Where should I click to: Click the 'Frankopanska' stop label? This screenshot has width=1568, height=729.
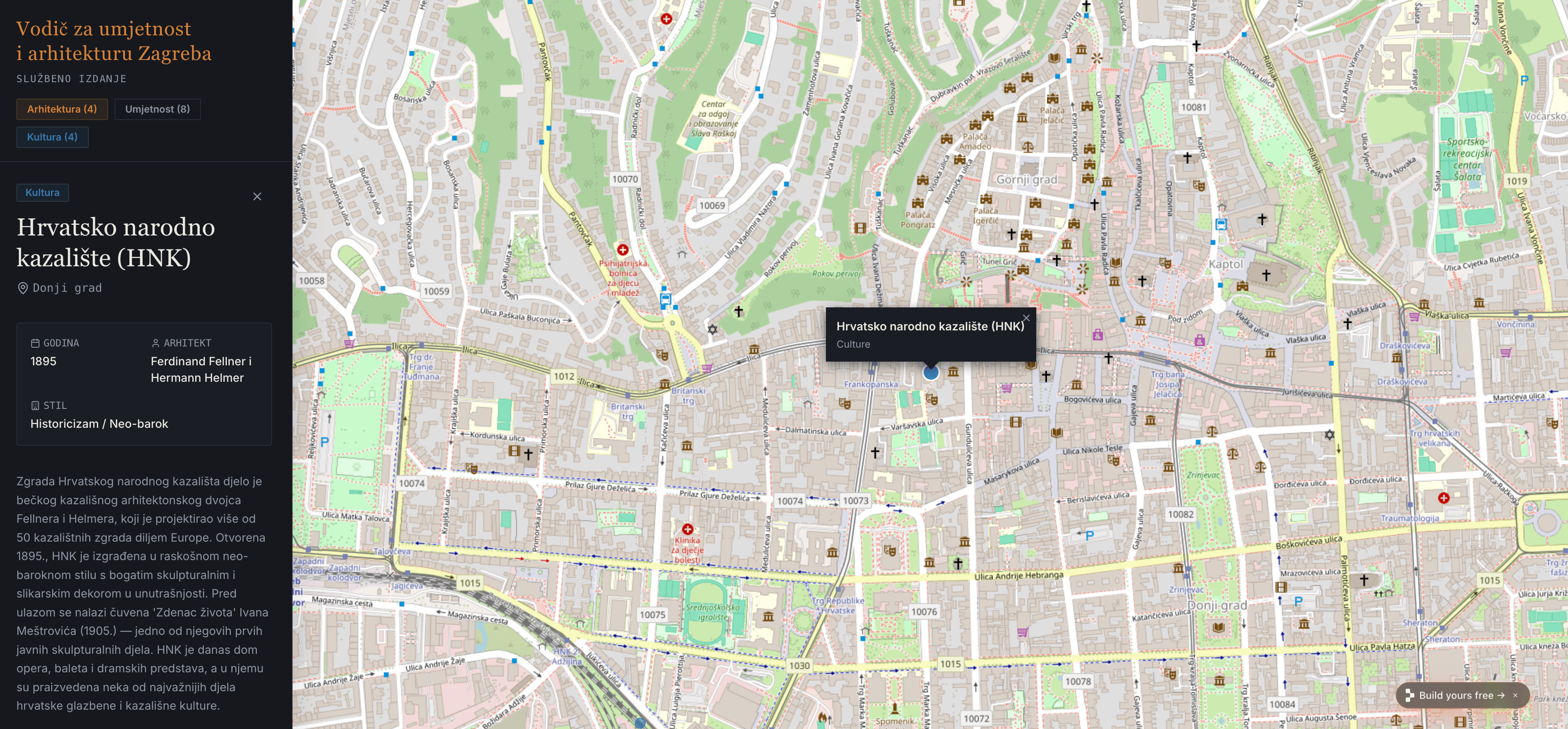click(871, 385)
